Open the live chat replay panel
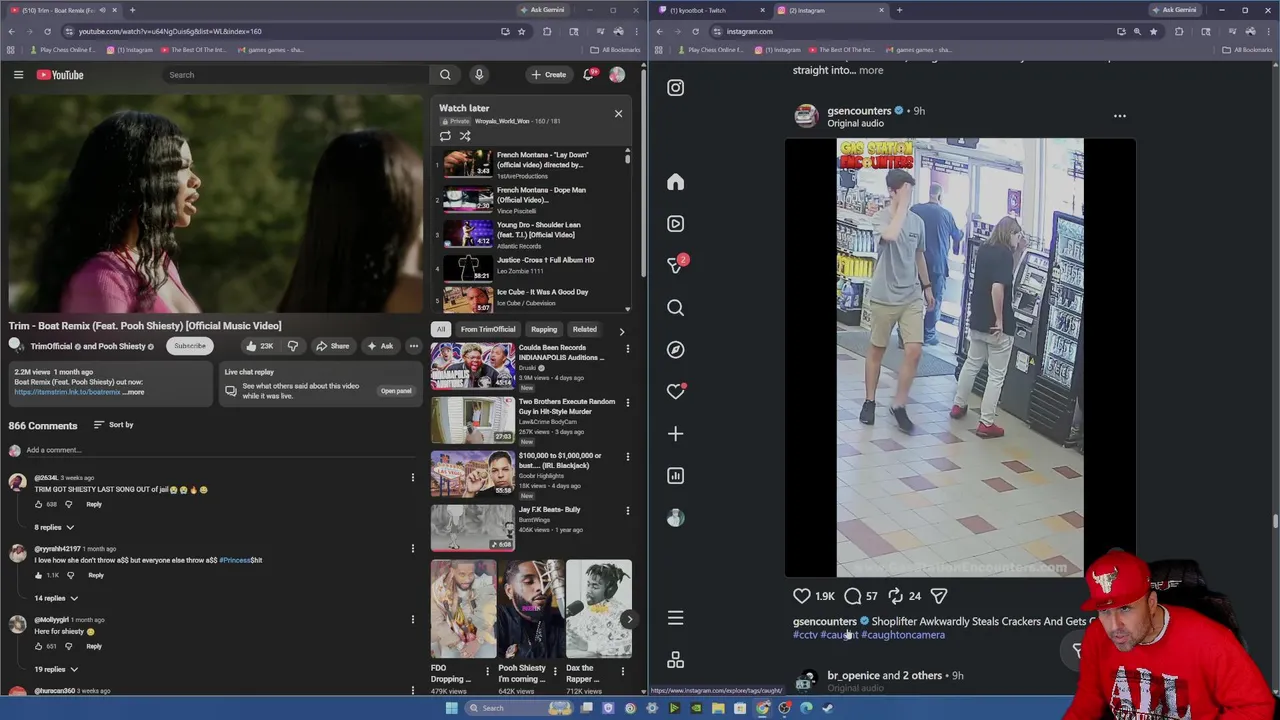 click(395, 391)
